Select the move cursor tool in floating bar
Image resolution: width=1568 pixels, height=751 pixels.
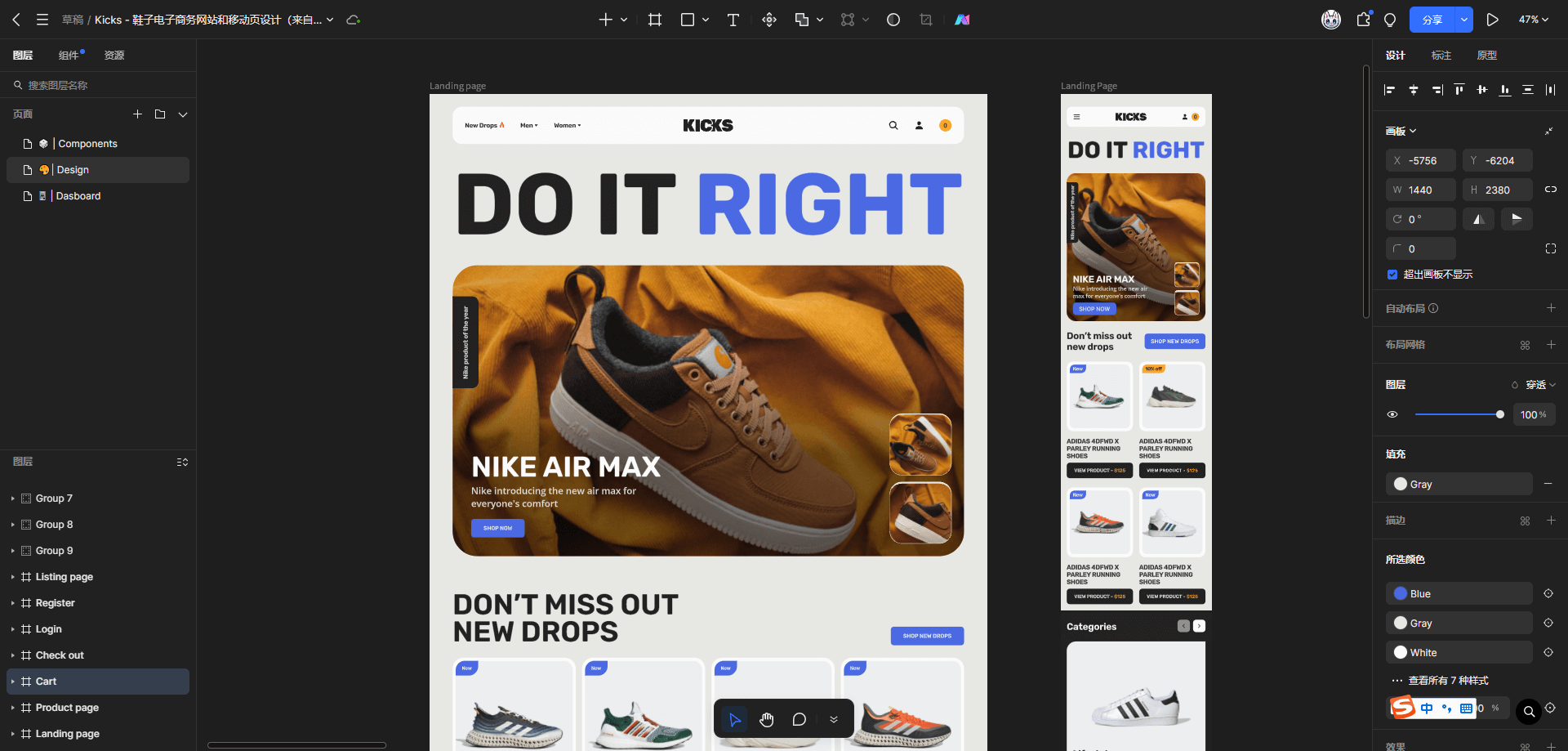coord(735,719)
